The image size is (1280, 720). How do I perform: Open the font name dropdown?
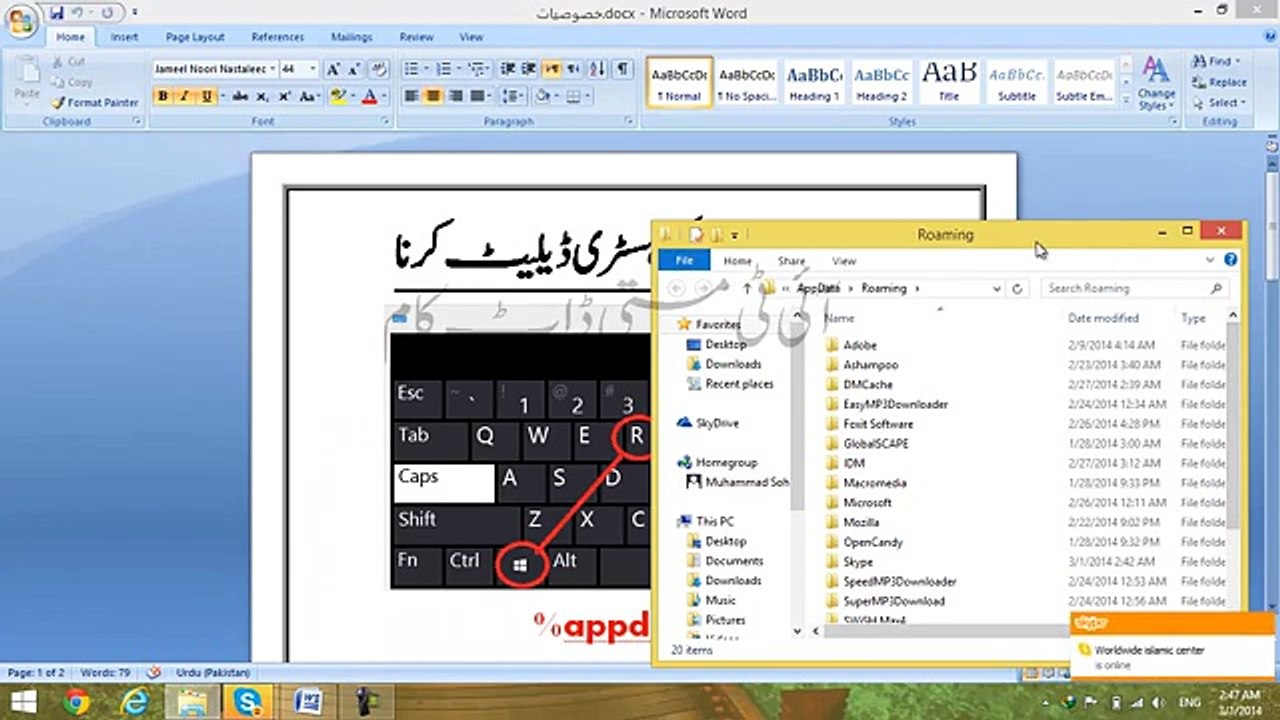click(273, 70)
